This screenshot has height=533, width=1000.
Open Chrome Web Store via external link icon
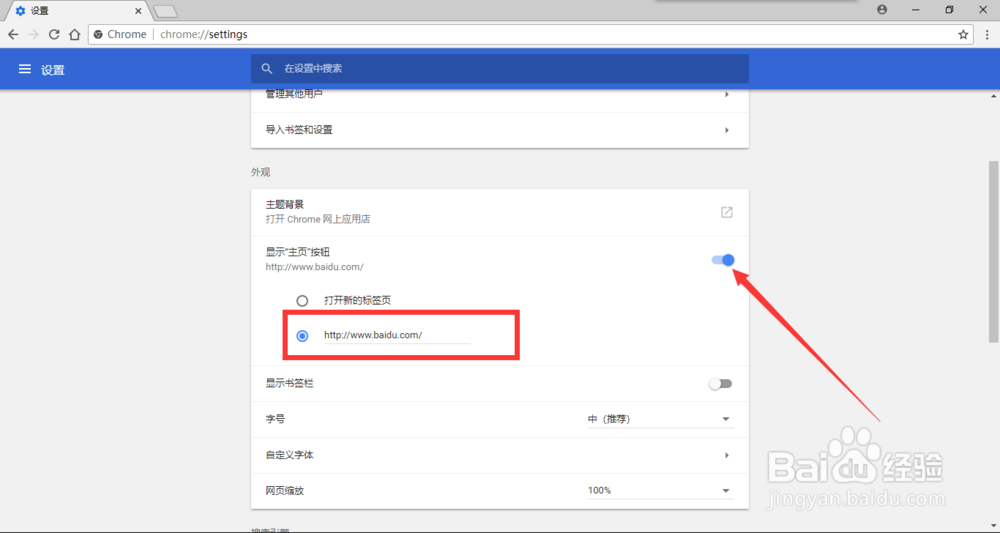(726, 212)
